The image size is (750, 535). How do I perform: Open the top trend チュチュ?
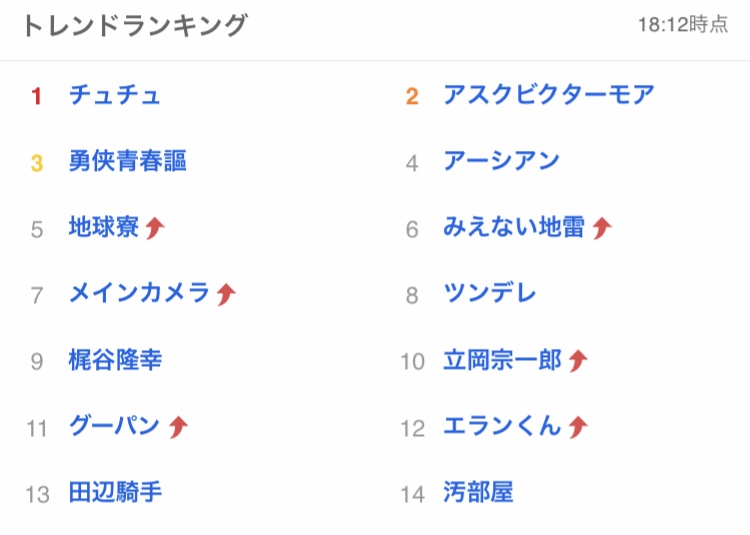click(x=114, y=95)
